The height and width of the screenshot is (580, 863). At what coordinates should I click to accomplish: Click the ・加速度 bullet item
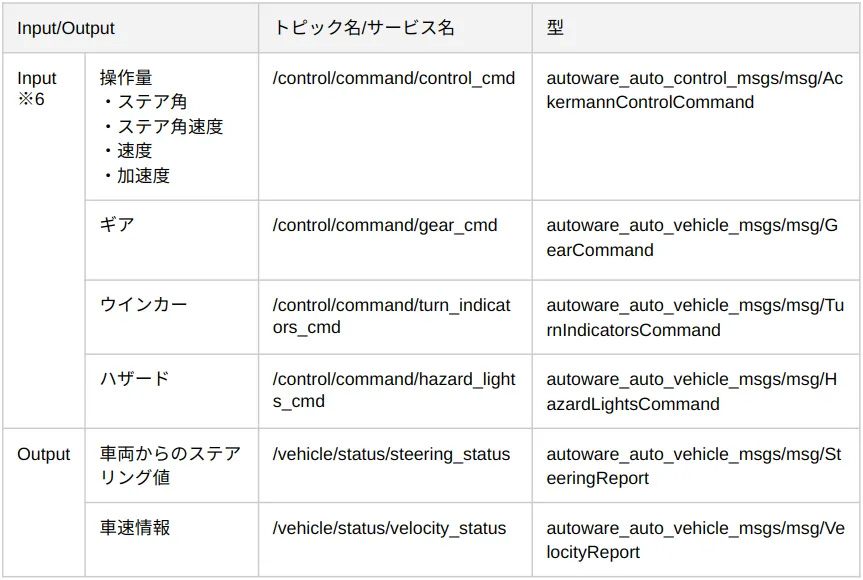tap(135, 176)
